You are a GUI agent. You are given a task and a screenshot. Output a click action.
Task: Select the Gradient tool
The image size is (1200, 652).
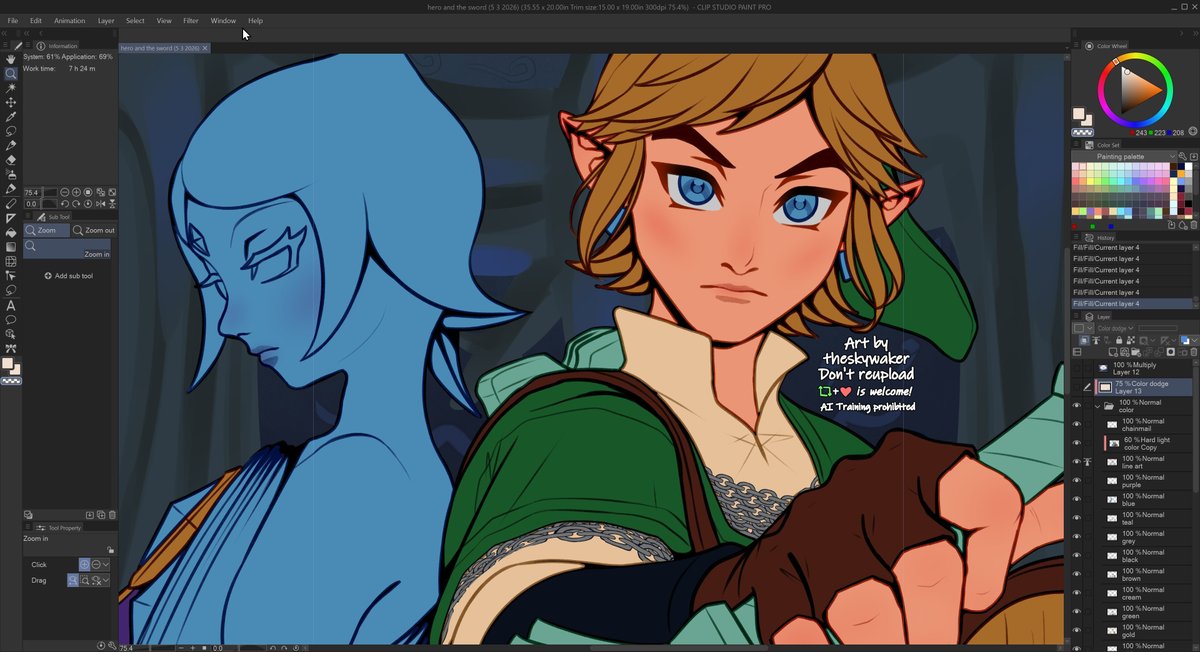[x=11, y=247]
